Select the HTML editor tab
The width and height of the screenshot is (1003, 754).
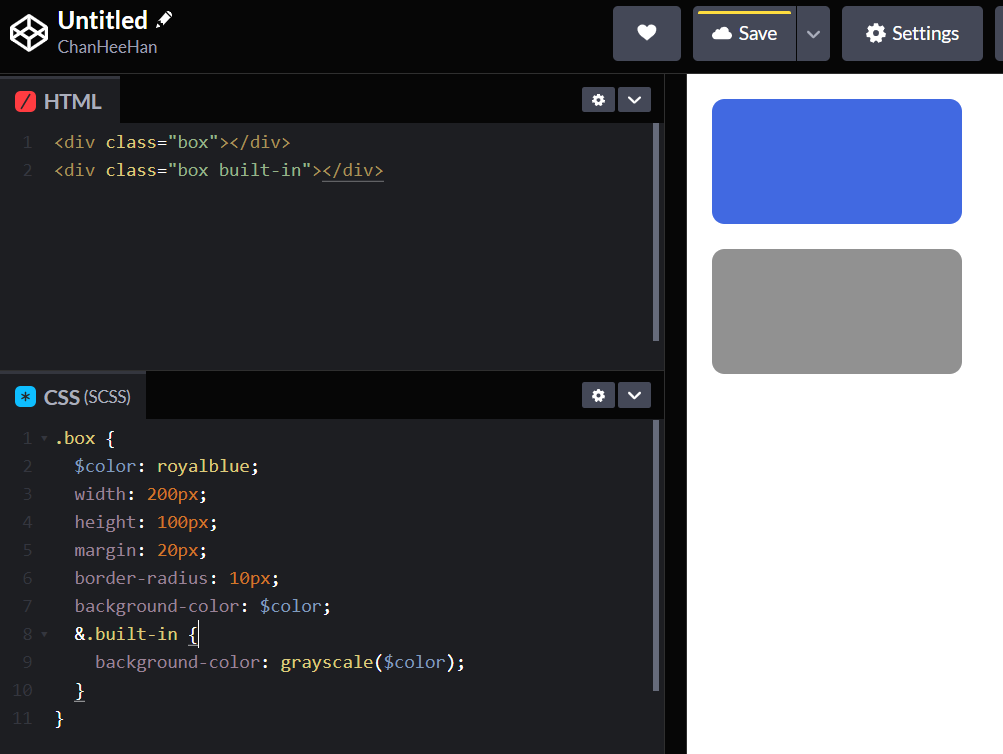[59, 101]
